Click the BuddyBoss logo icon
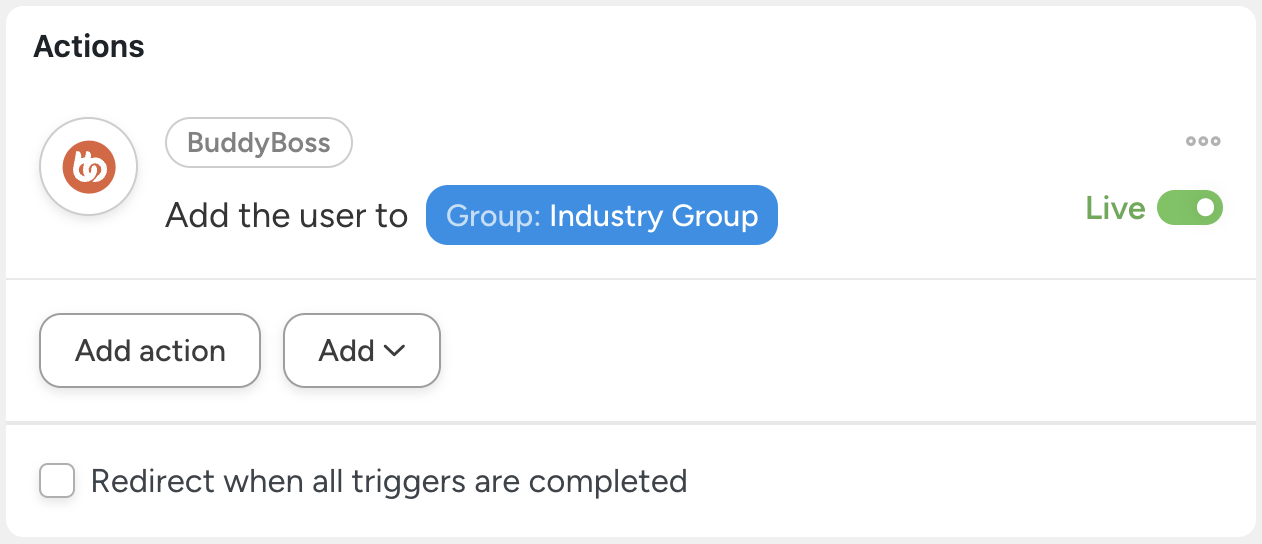Screen dimensions: 1262x544 click(x=88, y=167)
